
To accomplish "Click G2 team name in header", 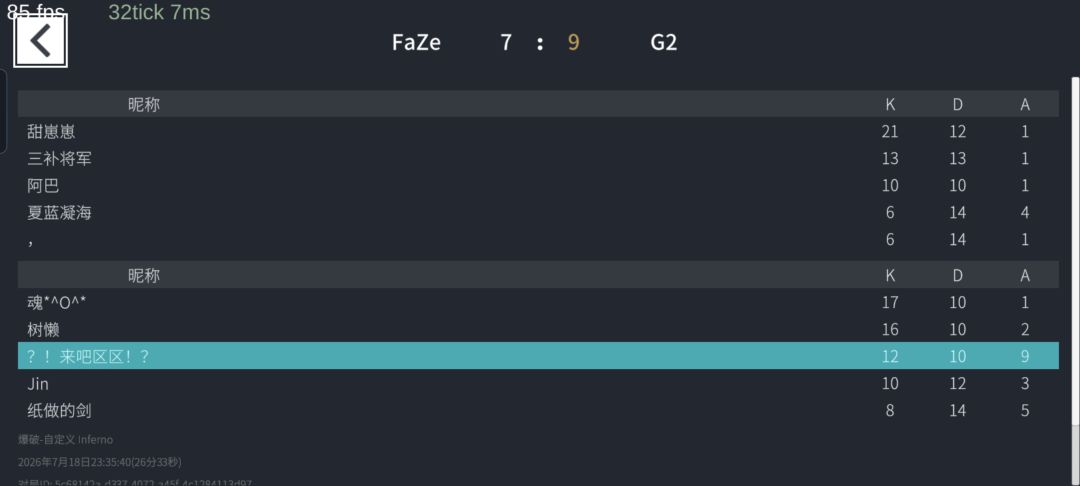I will coord(663,42).
